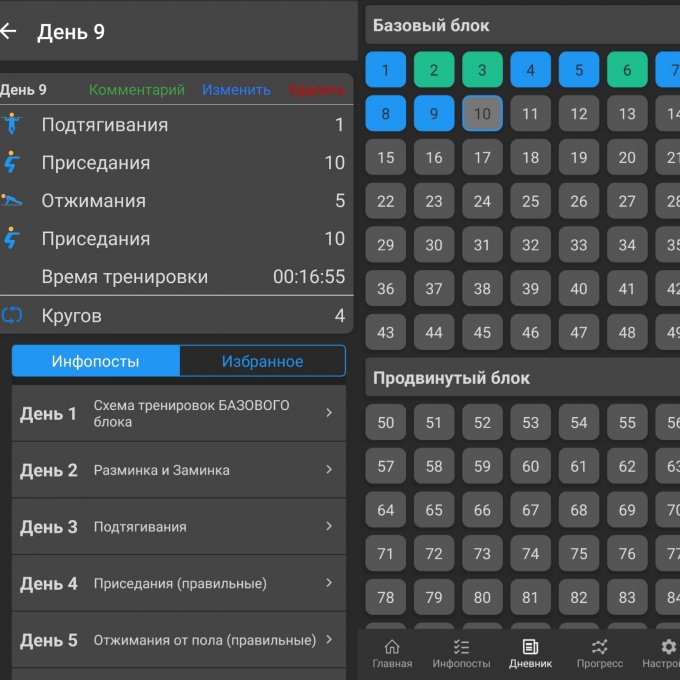Image resolution: width=680 pixels, height=680 pixels.
Task: Expand День 3 Подтягивания chevron
Action: pyautogui.click(x=329, y=526)
